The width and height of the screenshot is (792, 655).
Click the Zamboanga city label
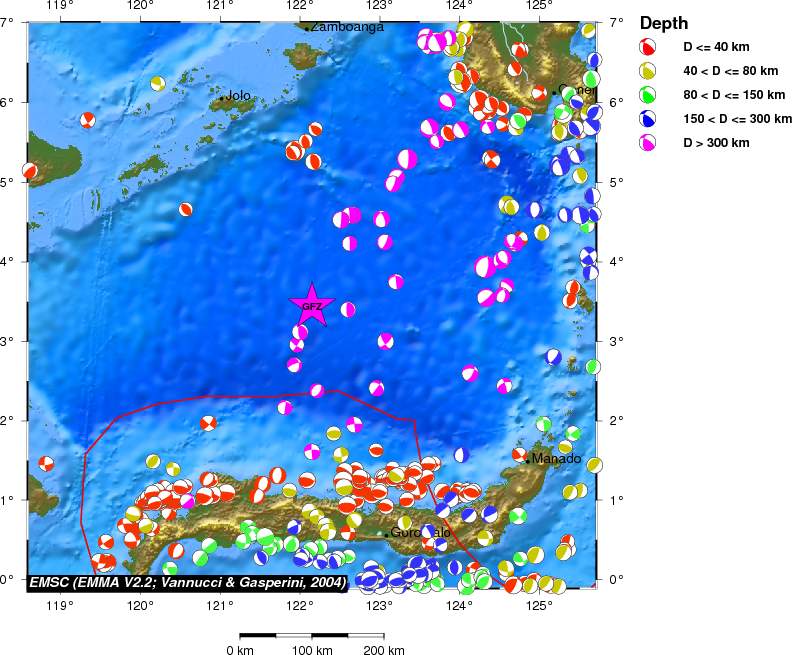(347, 27)
